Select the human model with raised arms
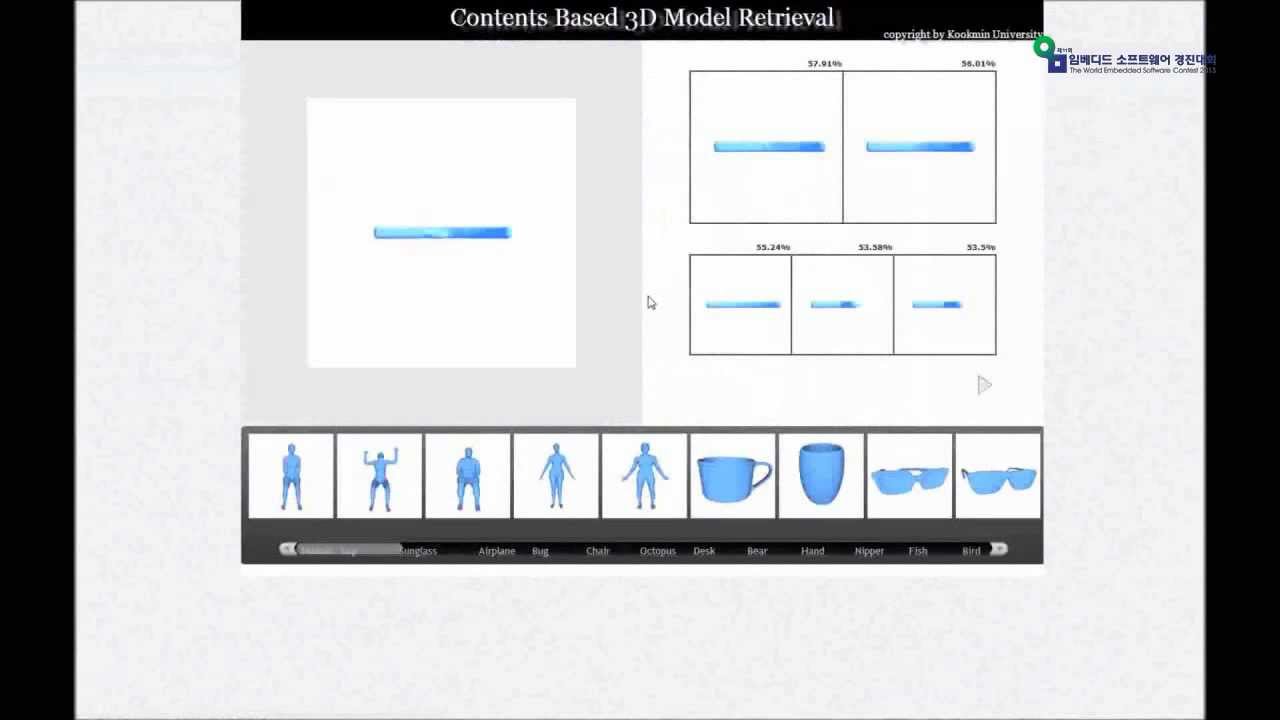The width and height of the screenshot is (1280, 720). [x=379, y=476]
